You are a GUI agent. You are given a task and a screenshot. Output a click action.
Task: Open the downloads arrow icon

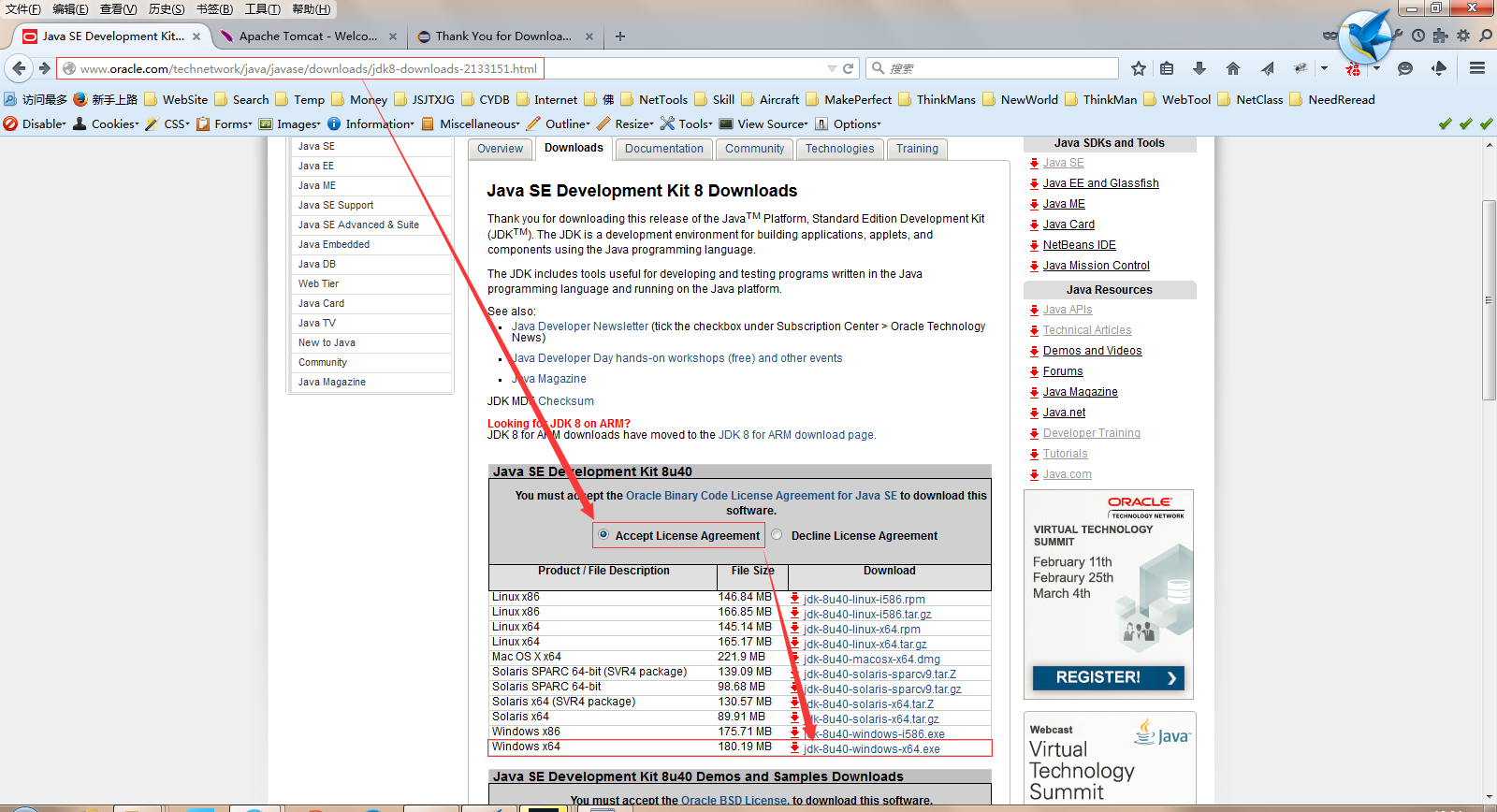point(1199,68)
